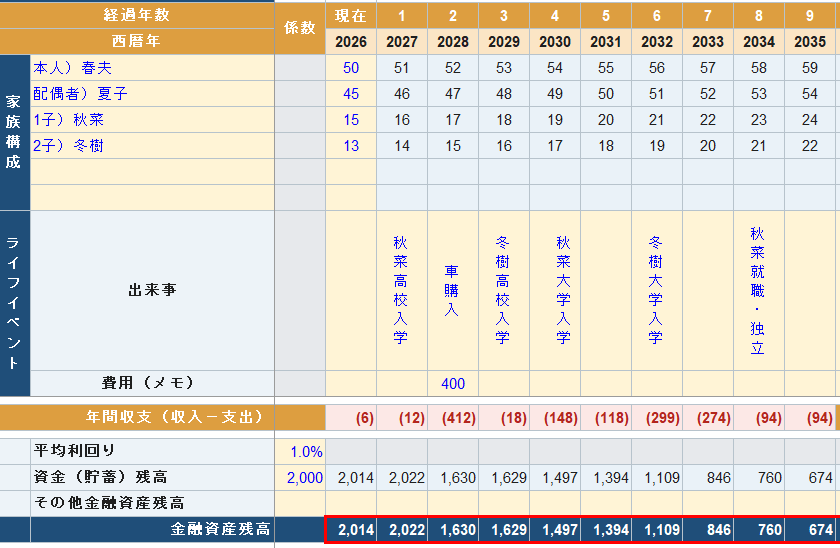Select the 本人）春夫 name cell
The image size is (840, 548).
coord(152,67)
